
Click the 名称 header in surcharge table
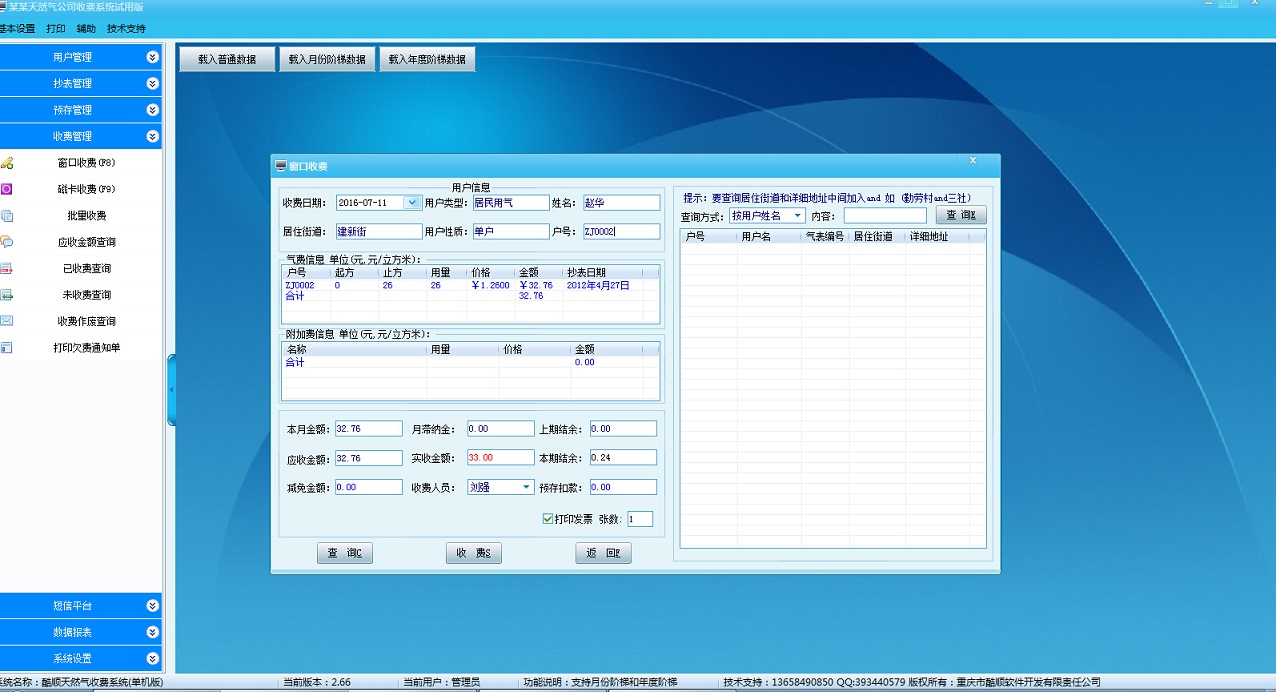tap(355, 350)
